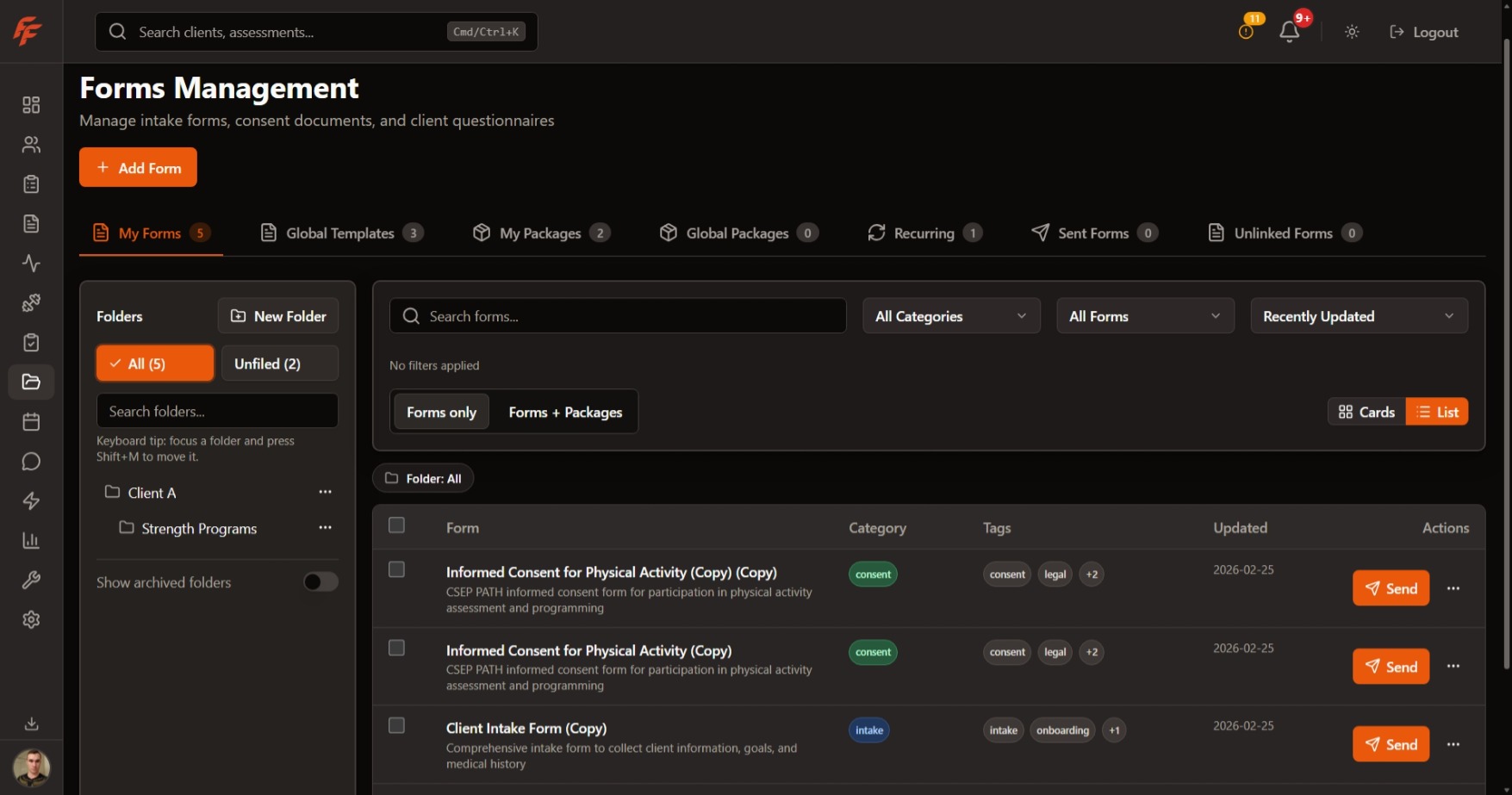Select the bar chart analytics icon
Image resolution: width=1512 pixels, height=795 pixels.
[31, 540]
